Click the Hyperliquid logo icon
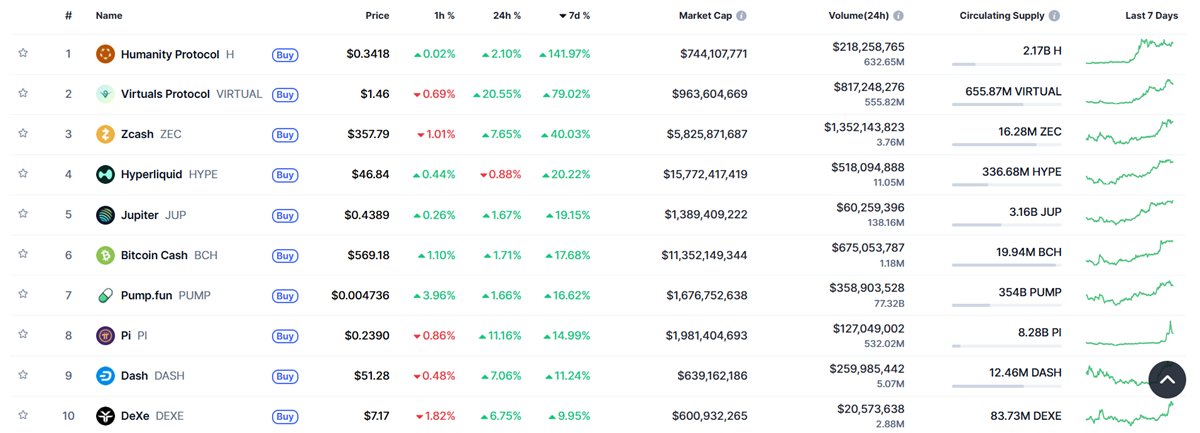 [105, 174]
